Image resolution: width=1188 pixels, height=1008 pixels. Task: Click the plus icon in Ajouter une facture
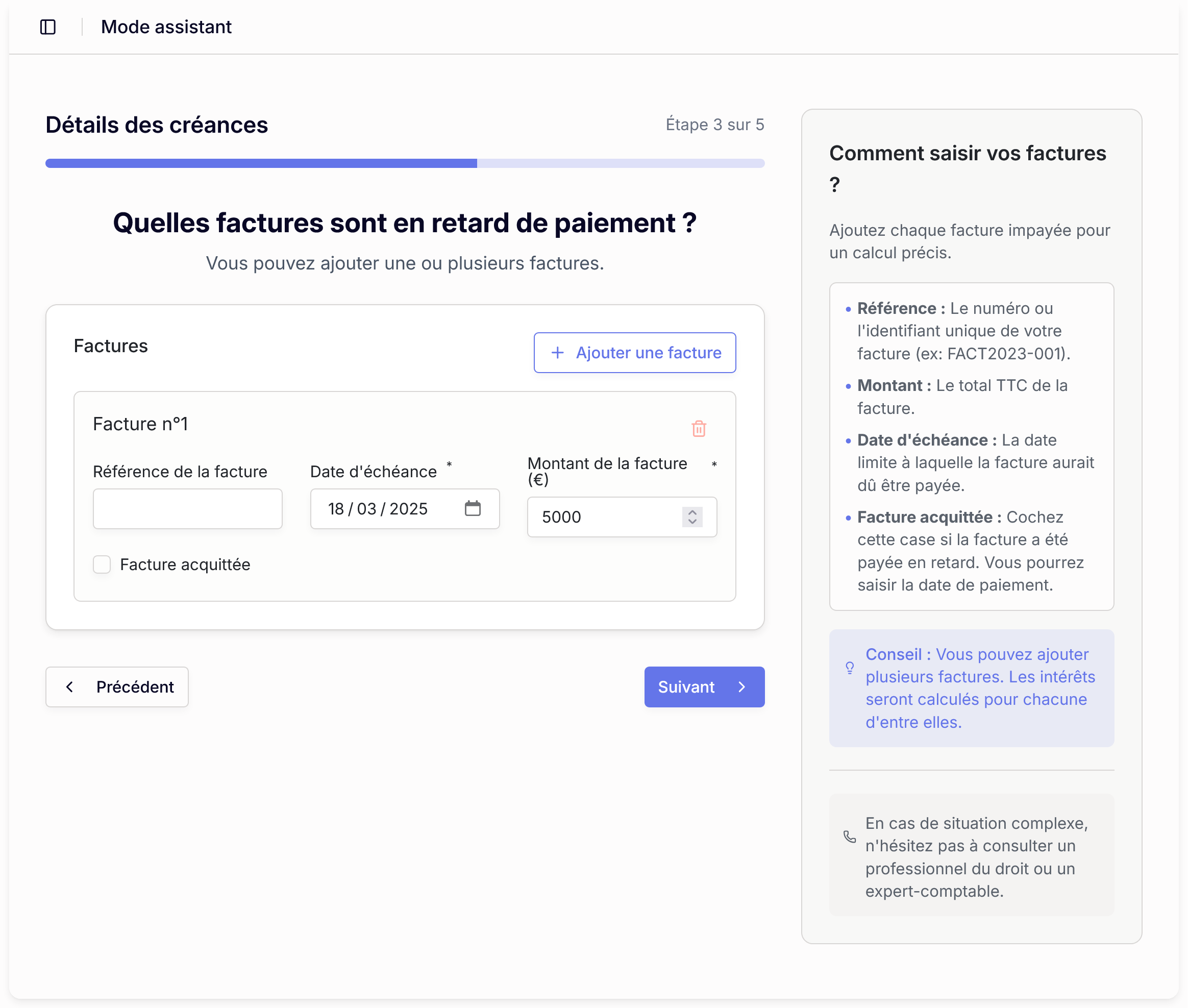point(557,353)
